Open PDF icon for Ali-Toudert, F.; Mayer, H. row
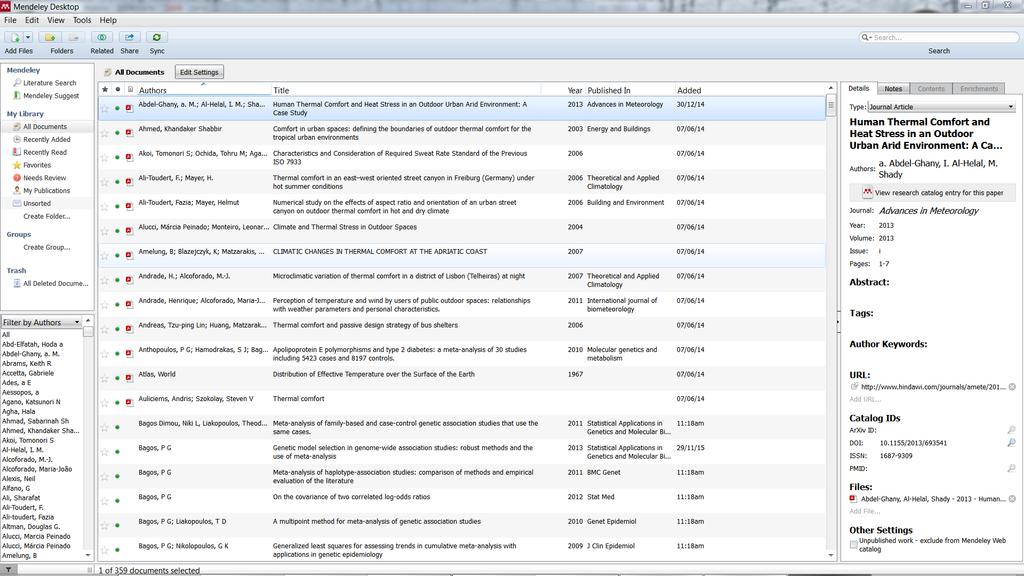This screenshot has height=576, width=1024. pyautogui.click(x=129, y=182)
